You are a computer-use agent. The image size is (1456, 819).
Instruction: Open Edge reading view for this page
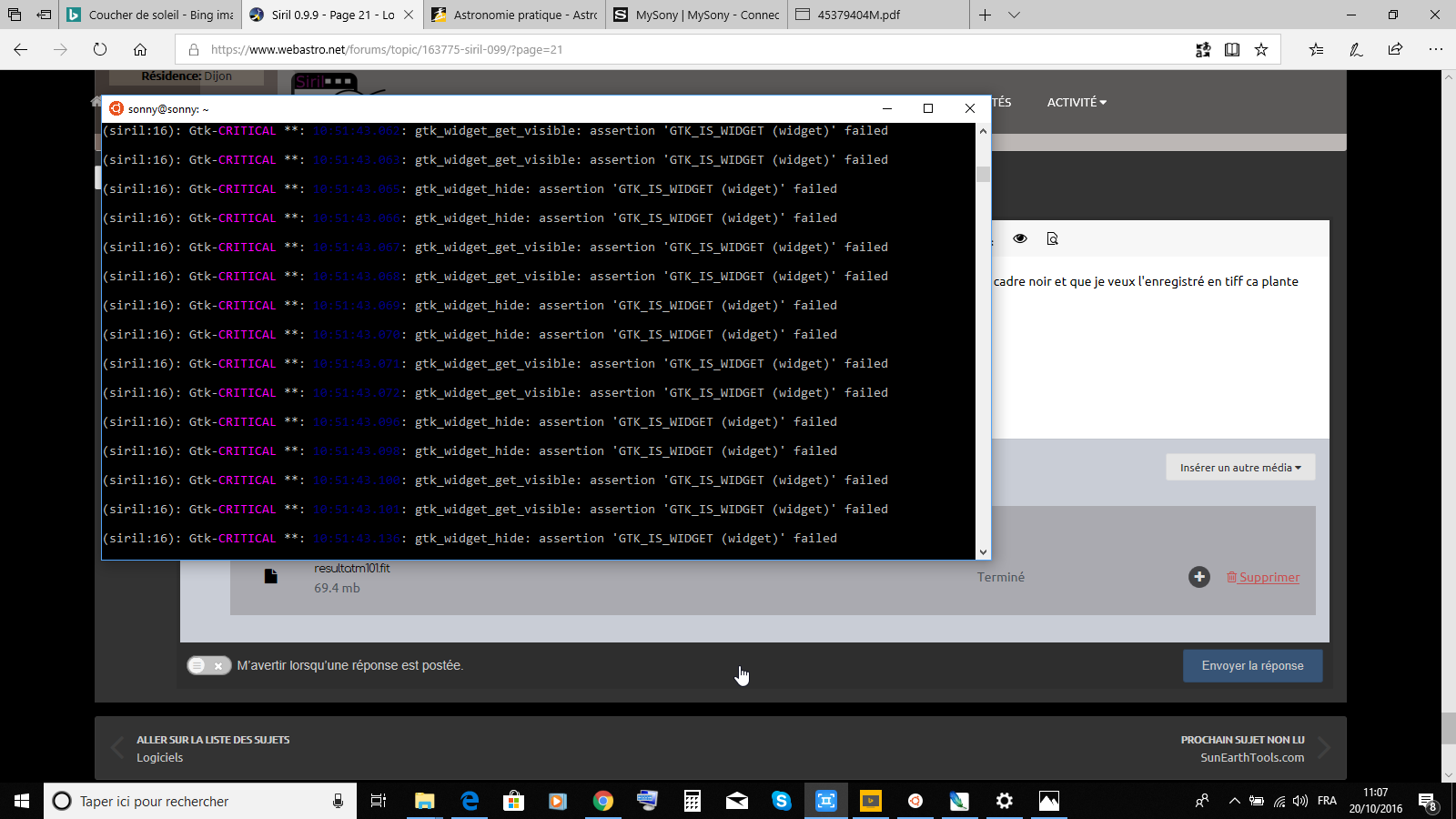[x=1232, y=50]
